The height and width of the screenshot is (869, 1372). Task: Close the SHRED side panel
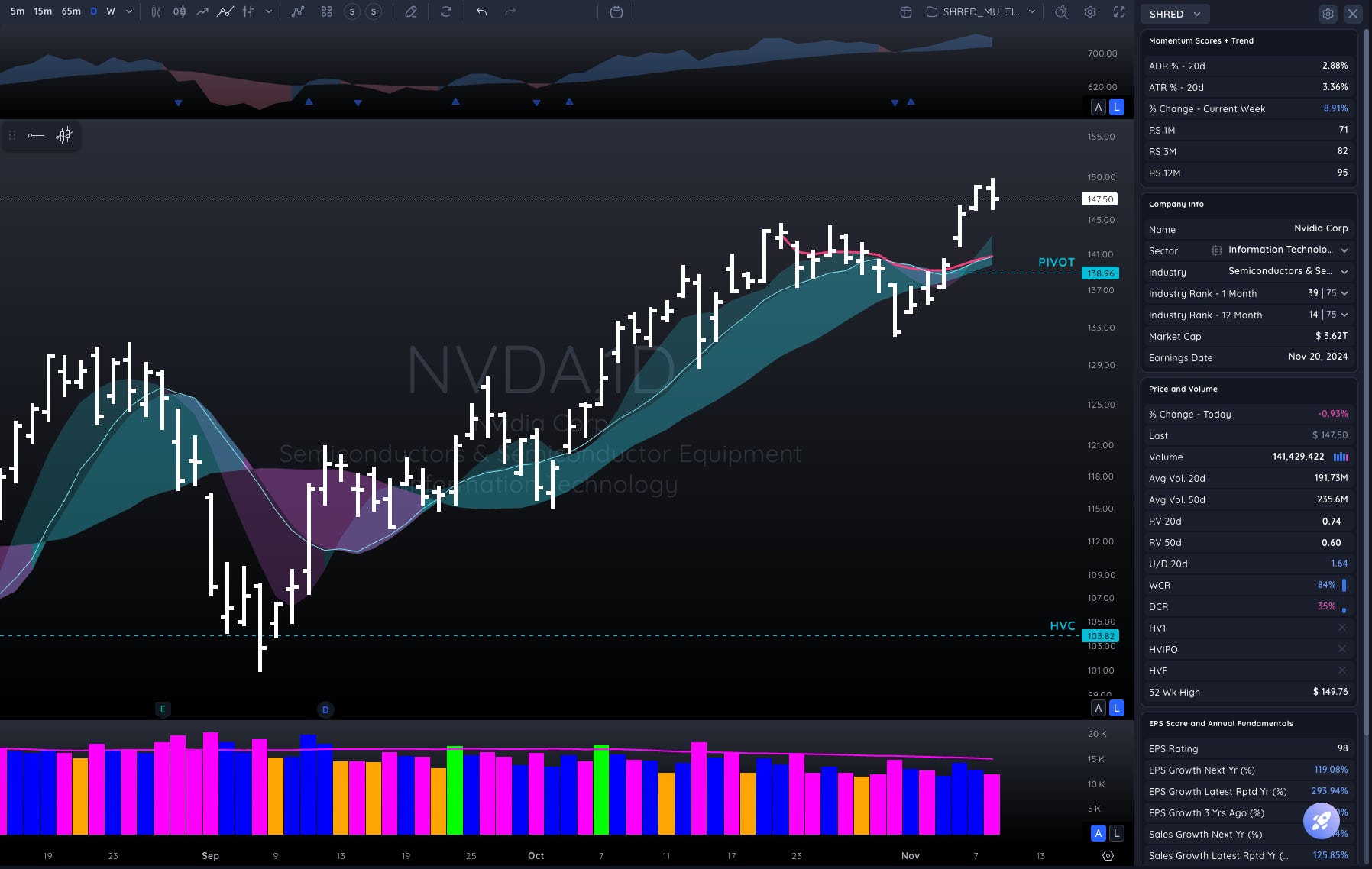tap(1353, 14)
